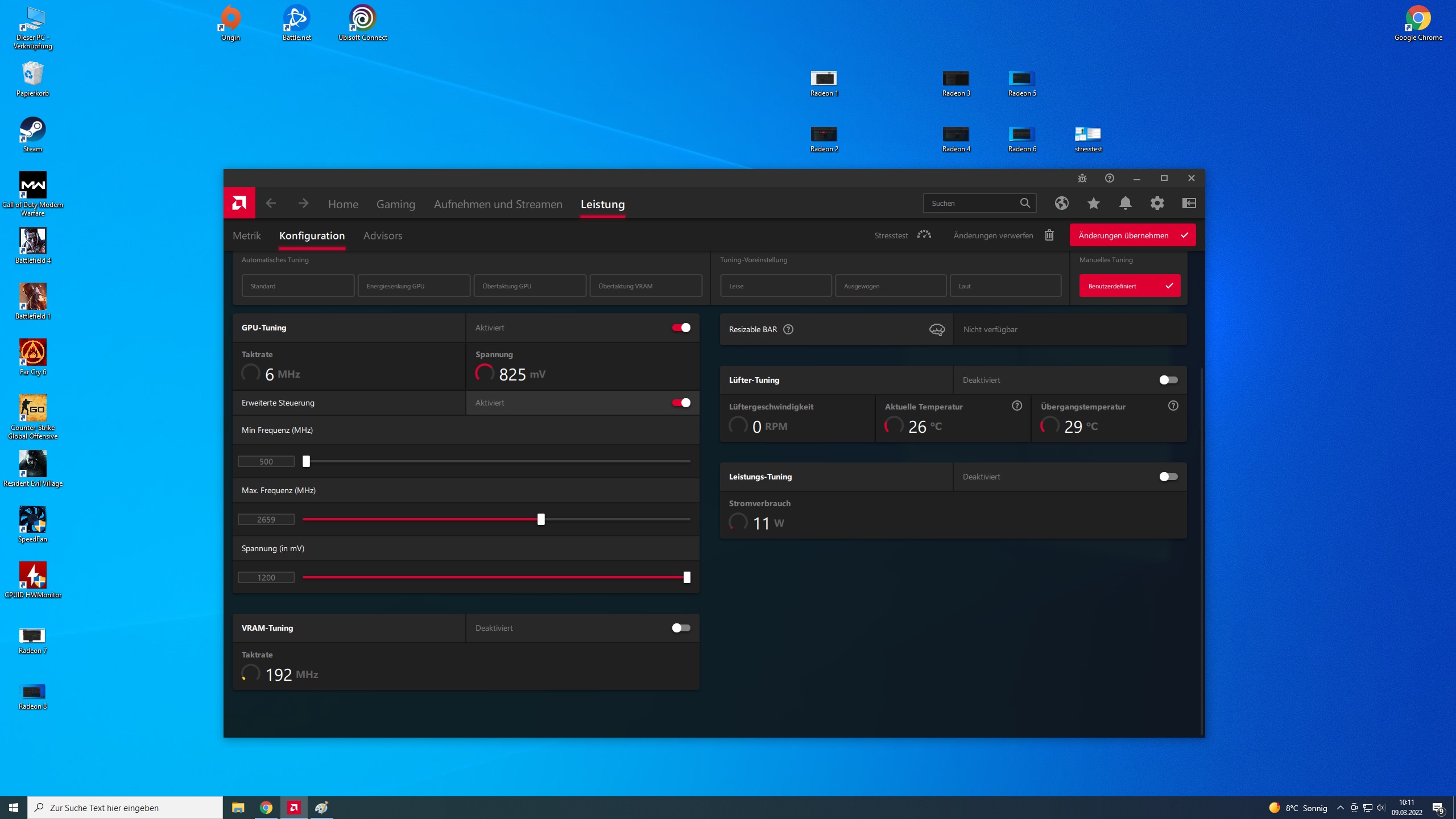Open File Explorer from the taskbar
Viewport: 1456px width, 819px height.
(x=238, y=808)
